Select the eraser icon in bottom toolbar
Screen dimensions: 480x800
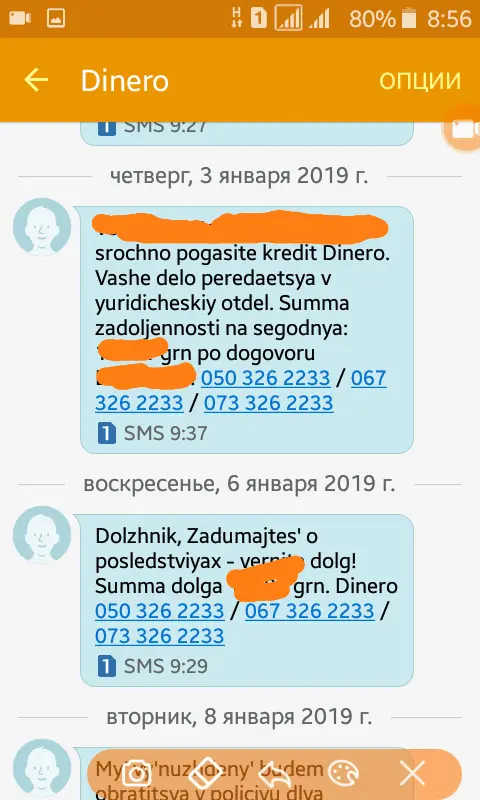click(205, 774)
